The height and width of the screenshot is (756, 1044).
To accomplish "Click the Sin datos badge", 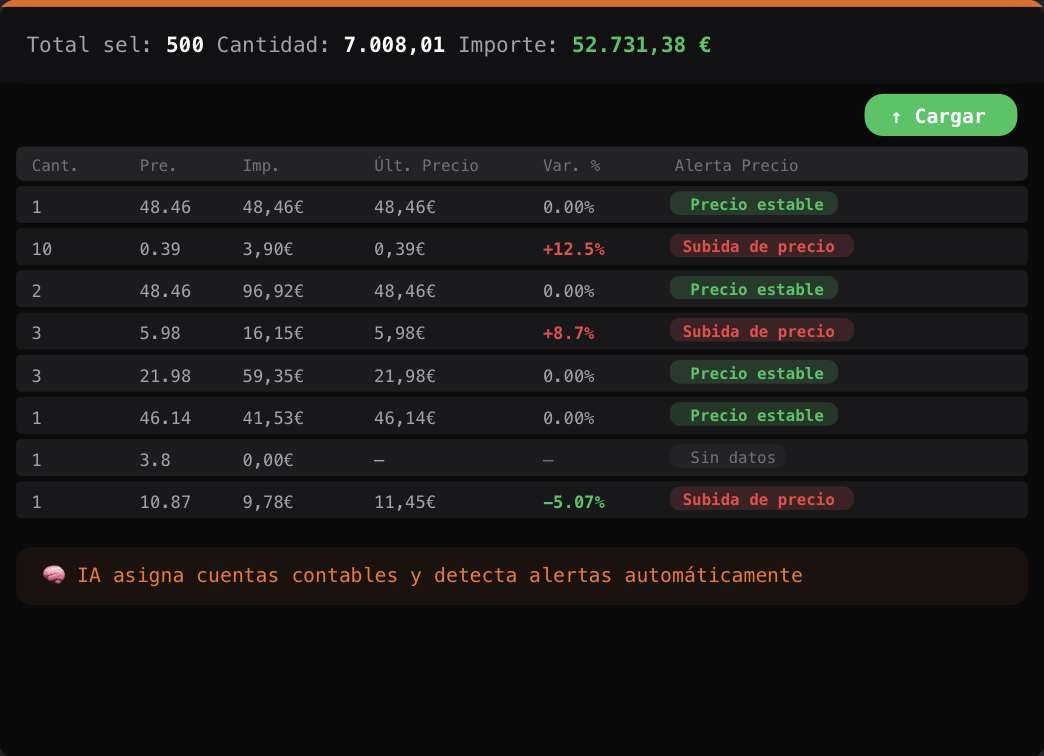I will click(728, 457).
